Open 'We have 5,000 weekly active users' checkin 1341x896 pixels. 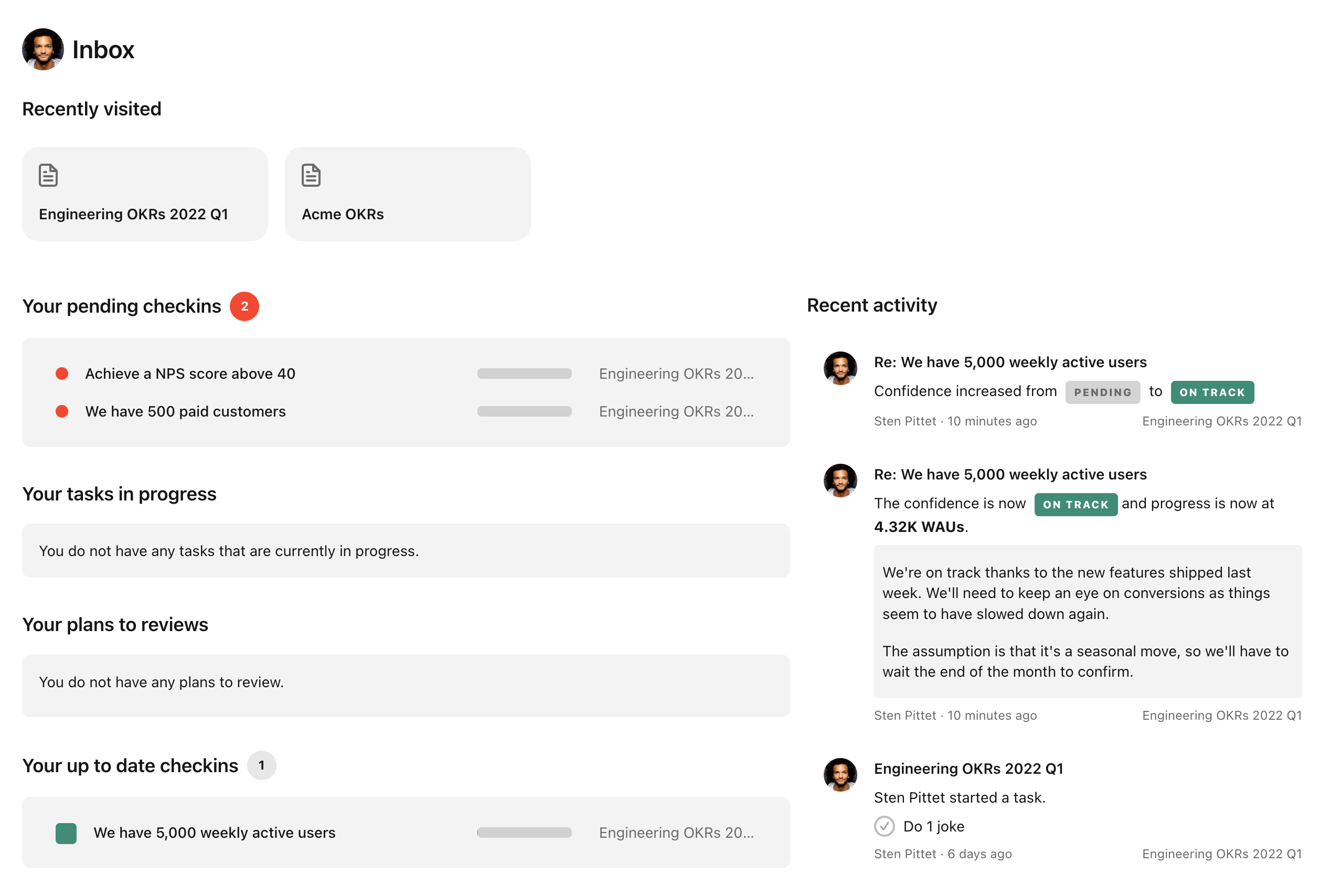[214, 833]
